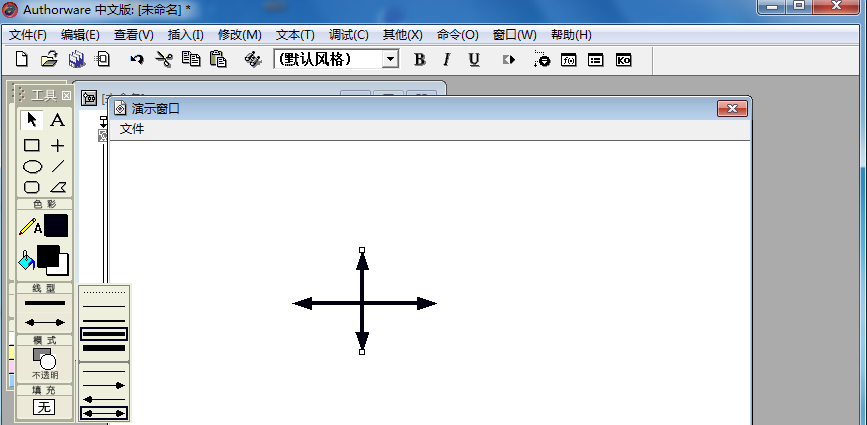Screen dimensions: 867x425
Task: Select the straight line plus tool
Action: 58,145
